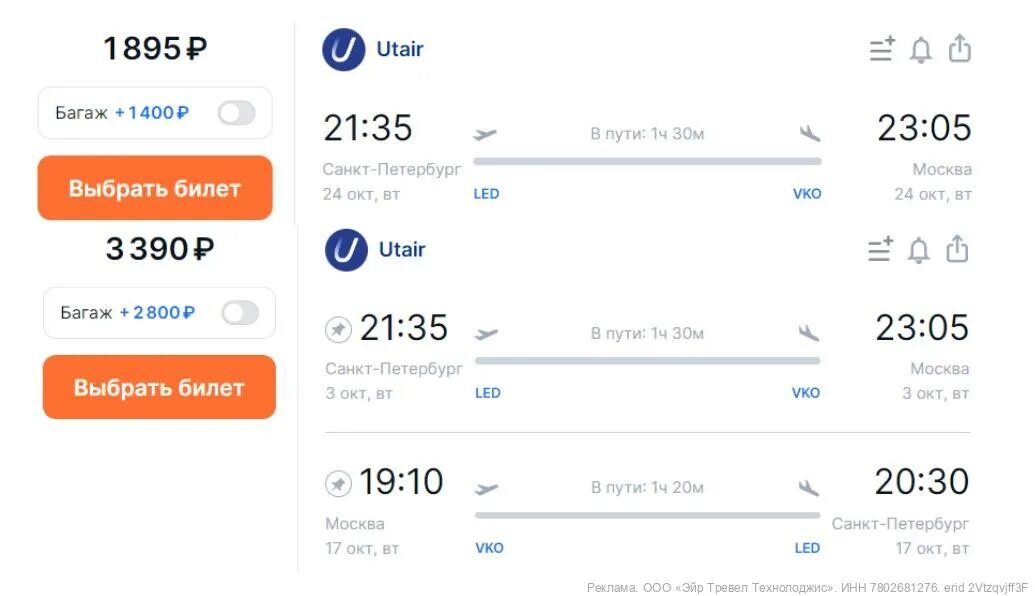Click Выбрать билет for 1895₽
The height and width of the screenshot is (596, 1035).
(x=155, y=188)
